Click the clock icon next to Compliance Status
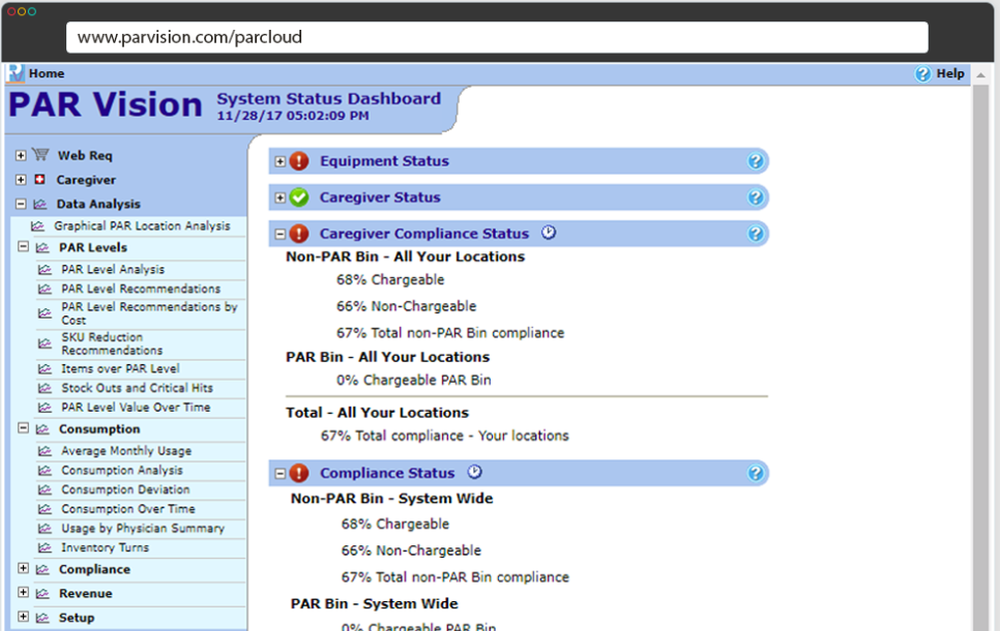Screen dimensions: 1000x631 point(474,472)
